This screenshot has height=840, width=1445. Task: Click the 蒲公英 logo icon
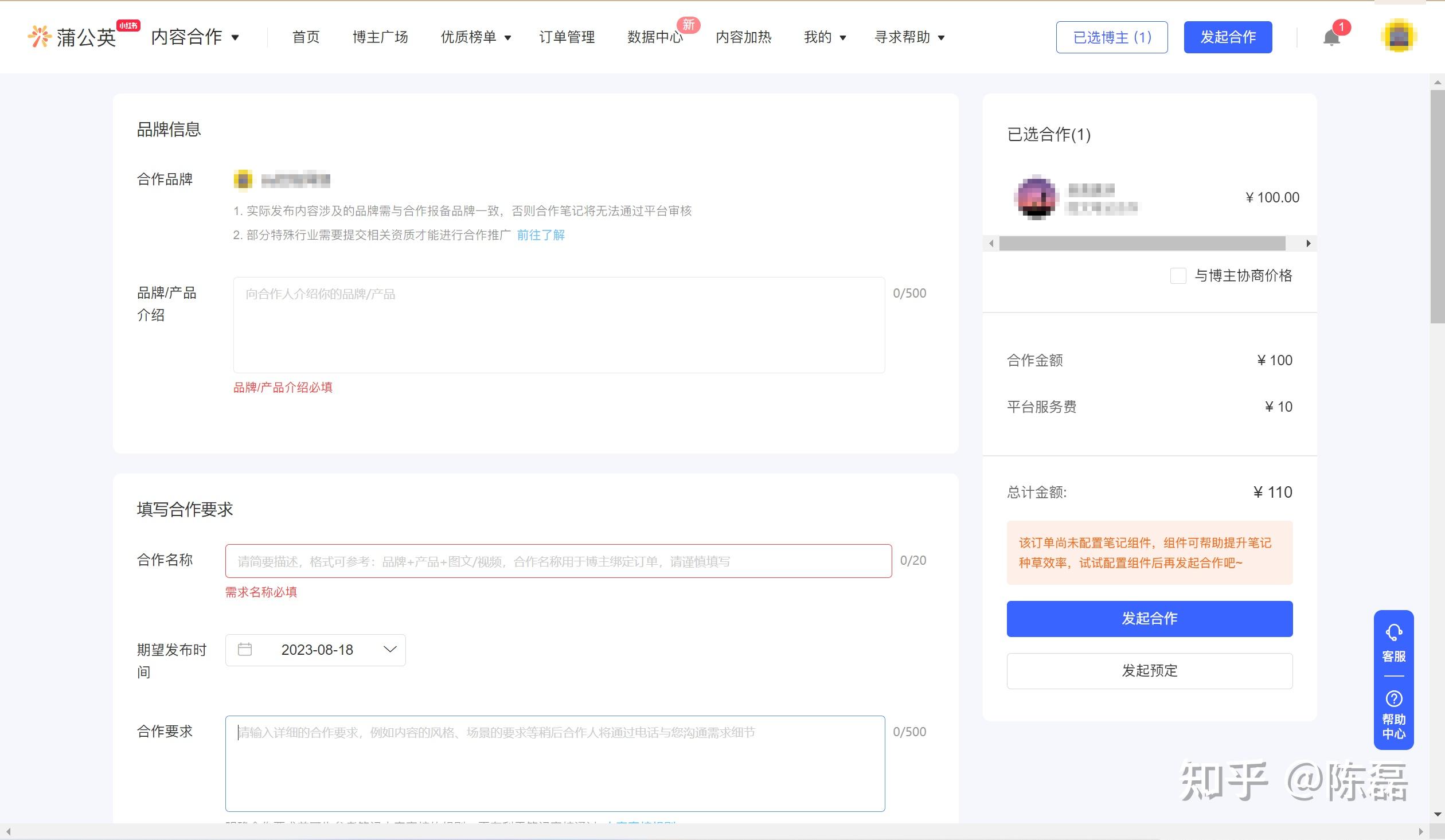tap(40, 37)
